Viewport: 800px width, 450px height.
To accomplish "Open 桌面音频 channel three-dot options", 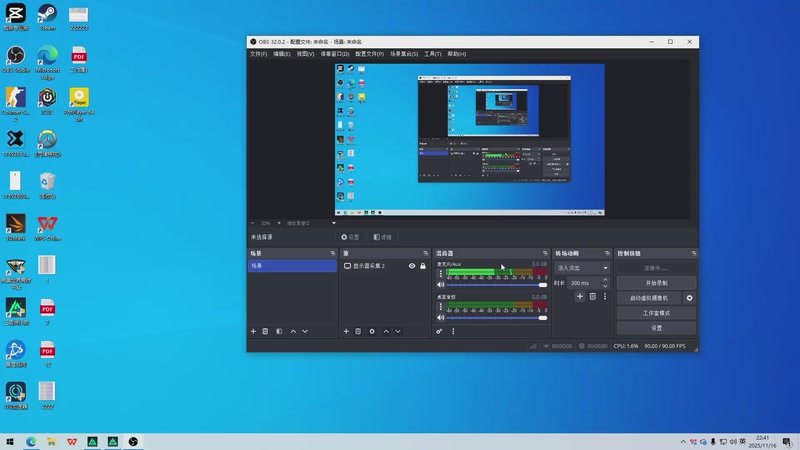I will tap(441, 307).
